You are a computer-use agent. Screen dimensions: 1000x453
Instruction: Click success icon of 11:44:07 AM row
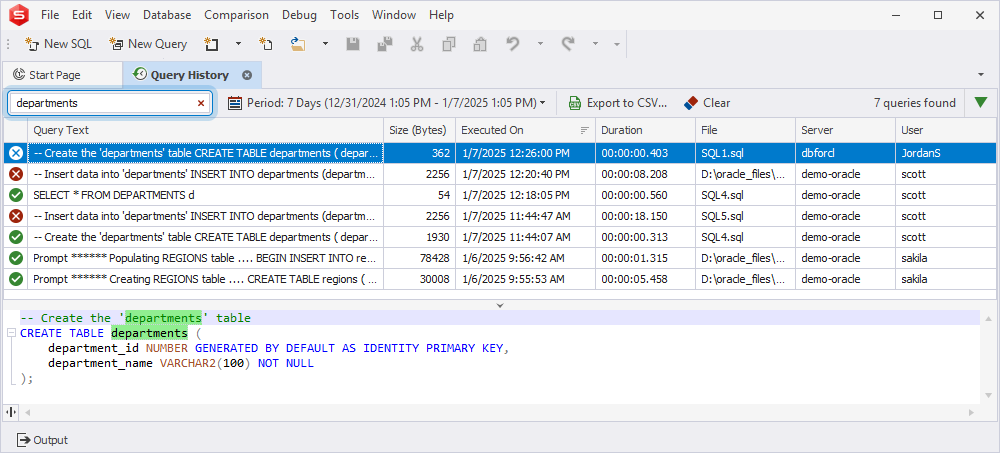click(x=16, y=237)
